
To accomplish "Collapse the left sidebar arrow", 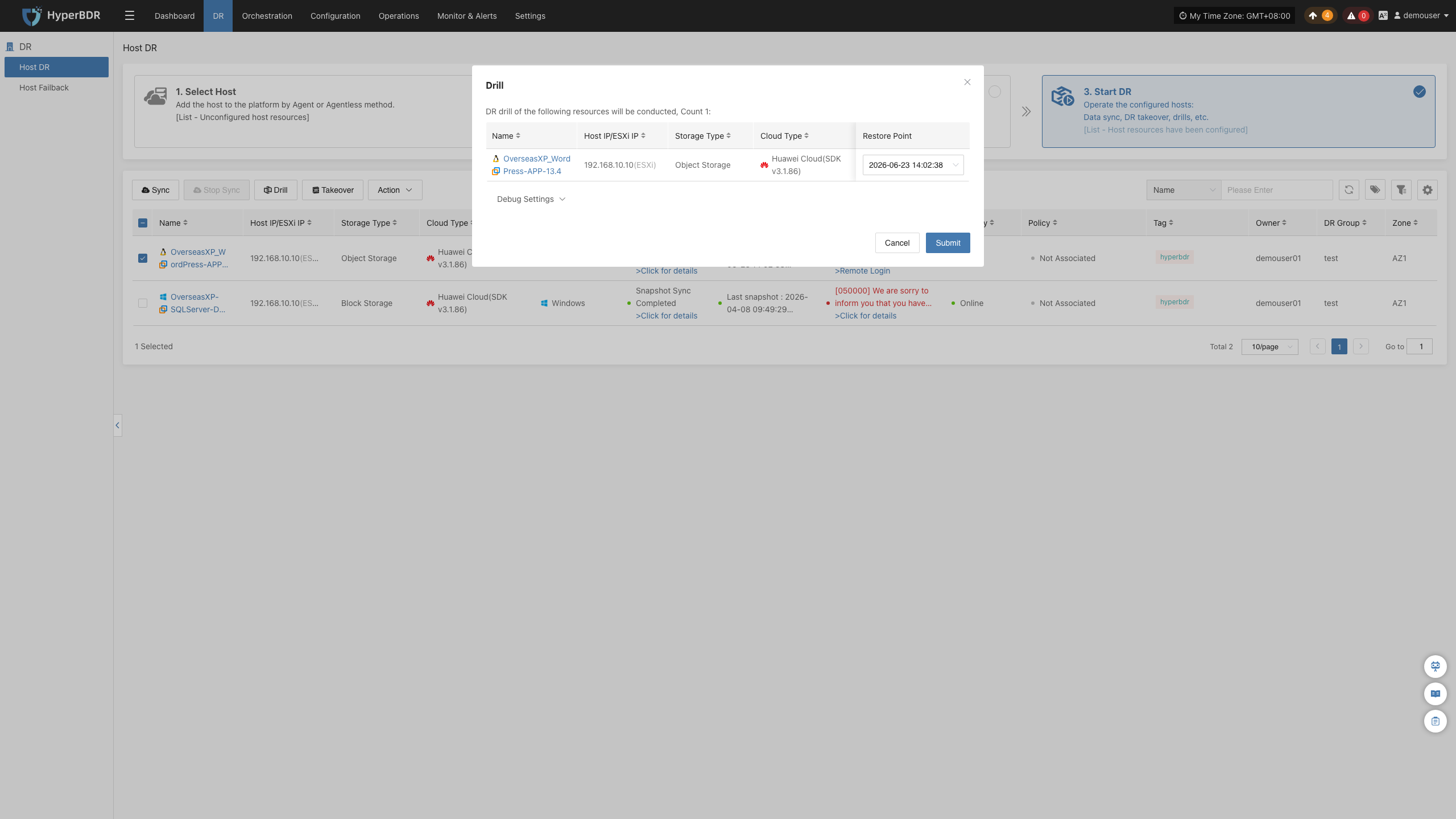I will [x=118, y=425].
